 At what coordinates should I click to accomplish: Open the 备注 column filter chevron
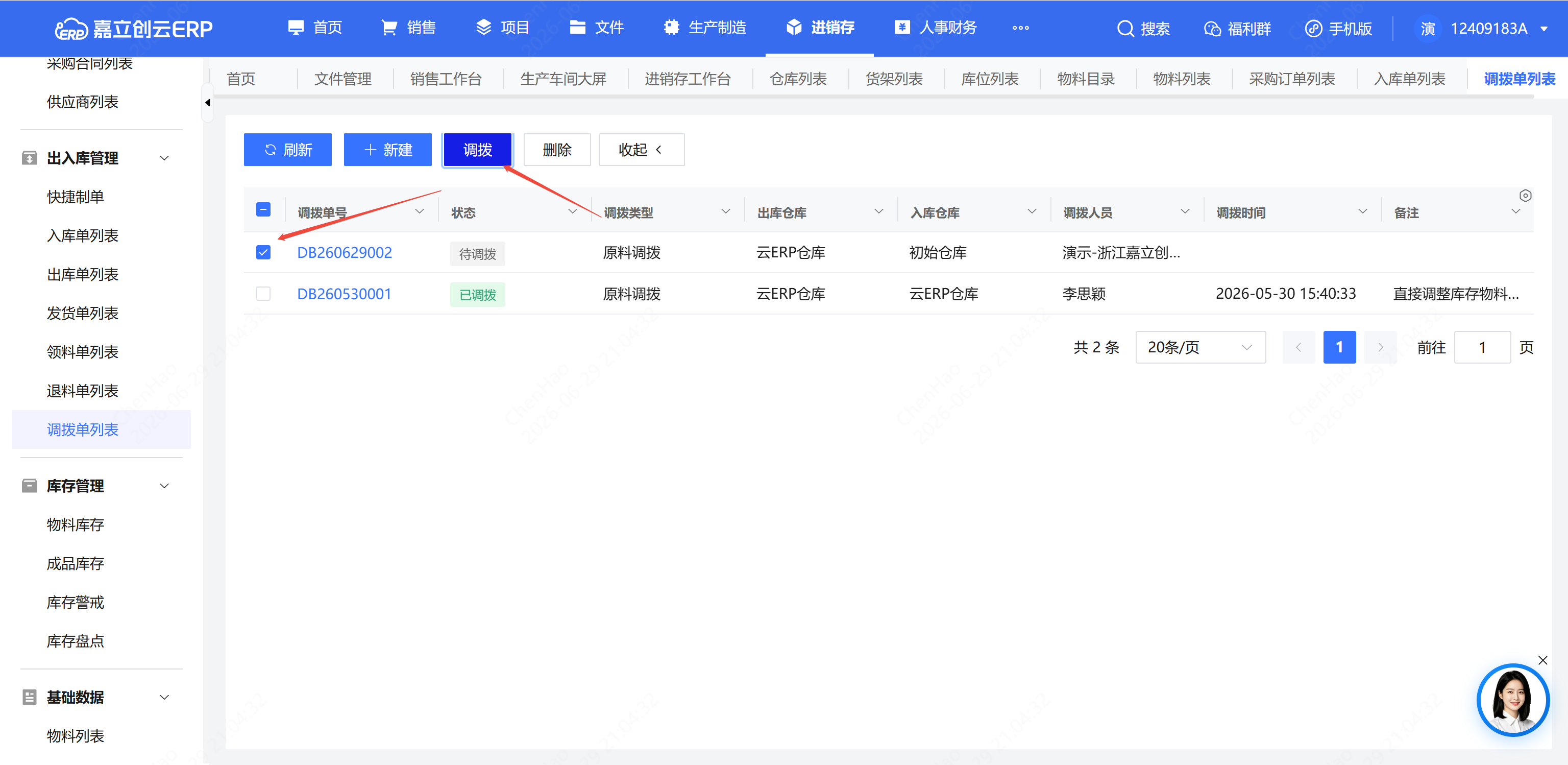click(x=1515, y=211)
